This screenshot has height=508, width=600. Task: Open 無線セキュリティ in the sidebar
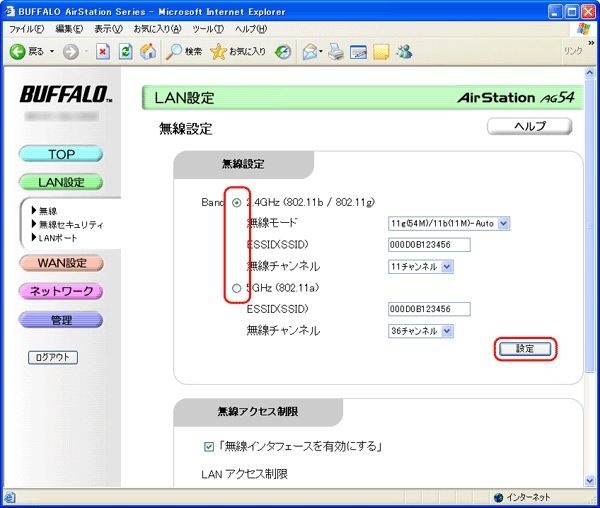tap(70, 224)
